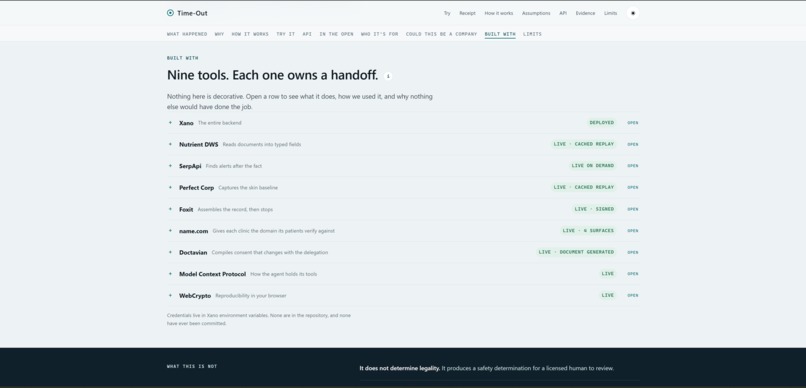Image resolution: width=806 pixels, height=388 pixels.
Task: Click 'Reproducibility in your browser' text
Action: pyautogui.click(x=251, y=295)
